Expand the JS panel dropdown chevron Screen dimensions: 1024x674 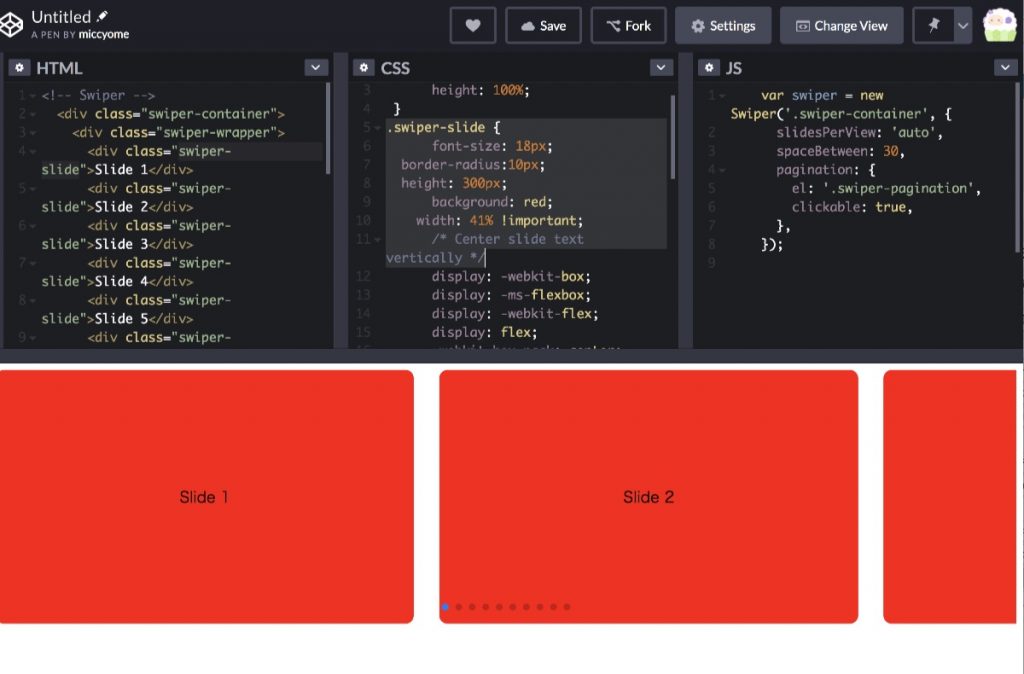pos(1006,68)
